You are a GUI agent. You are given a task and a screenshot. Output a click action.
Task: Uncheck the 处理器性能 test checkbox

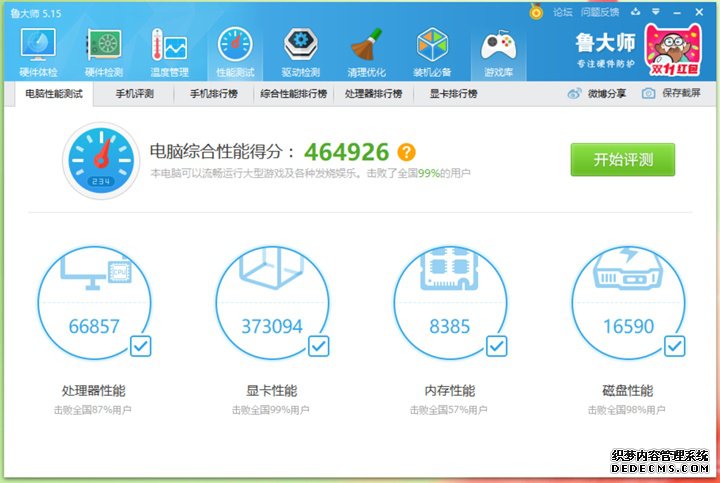pyautogui.click(x=141, y=346)
